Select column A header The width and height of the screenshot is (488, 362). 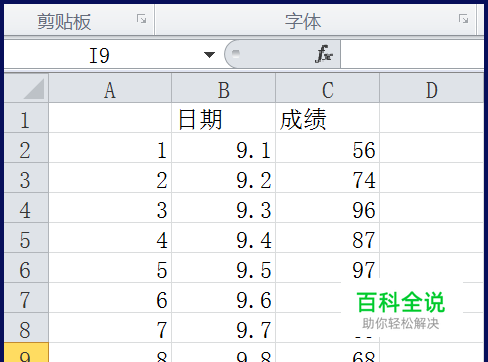pyautogui.click(x=110, y=88)
